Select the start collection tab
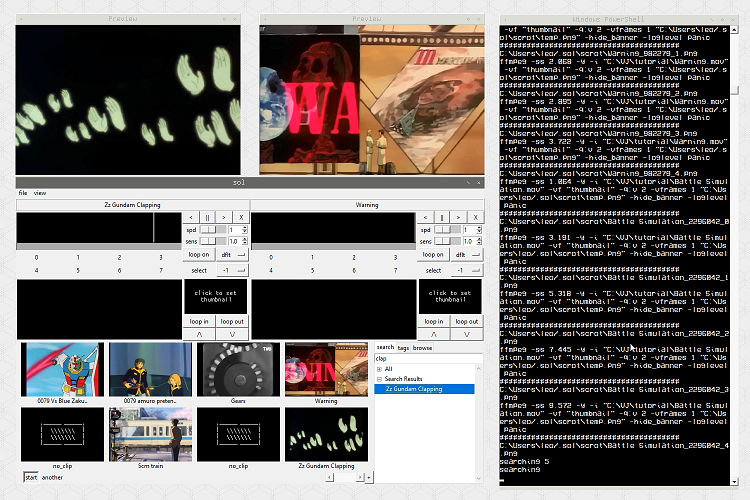This screenshot has width=750, height=500. 31,477
